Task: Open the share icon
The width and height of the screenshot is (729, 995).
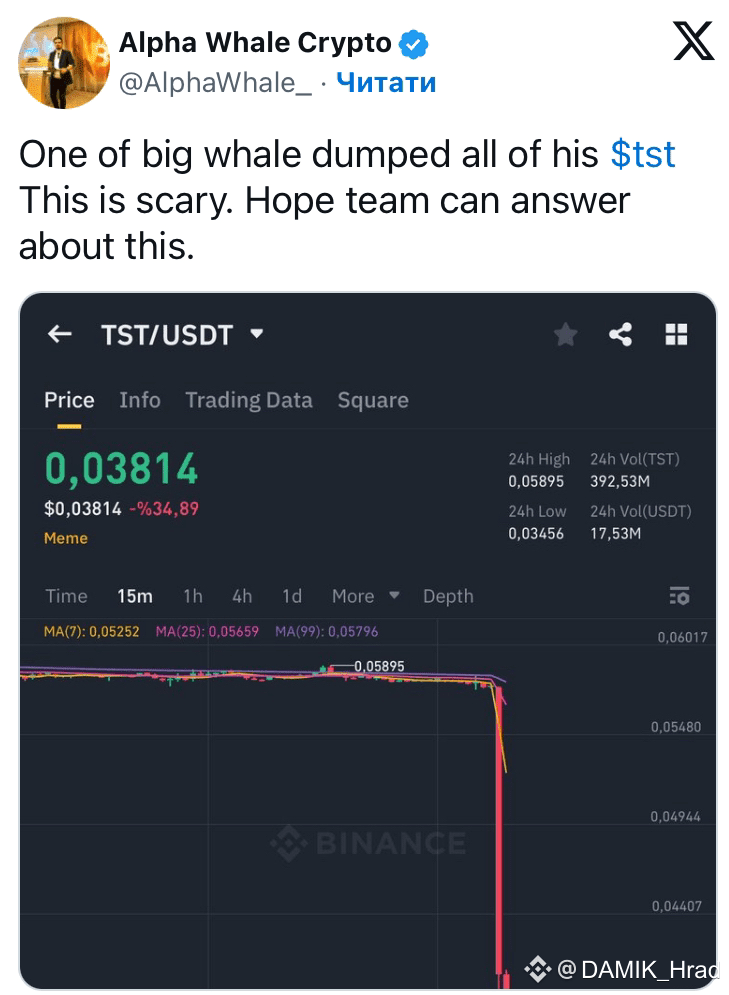Action: click(621, 334)
